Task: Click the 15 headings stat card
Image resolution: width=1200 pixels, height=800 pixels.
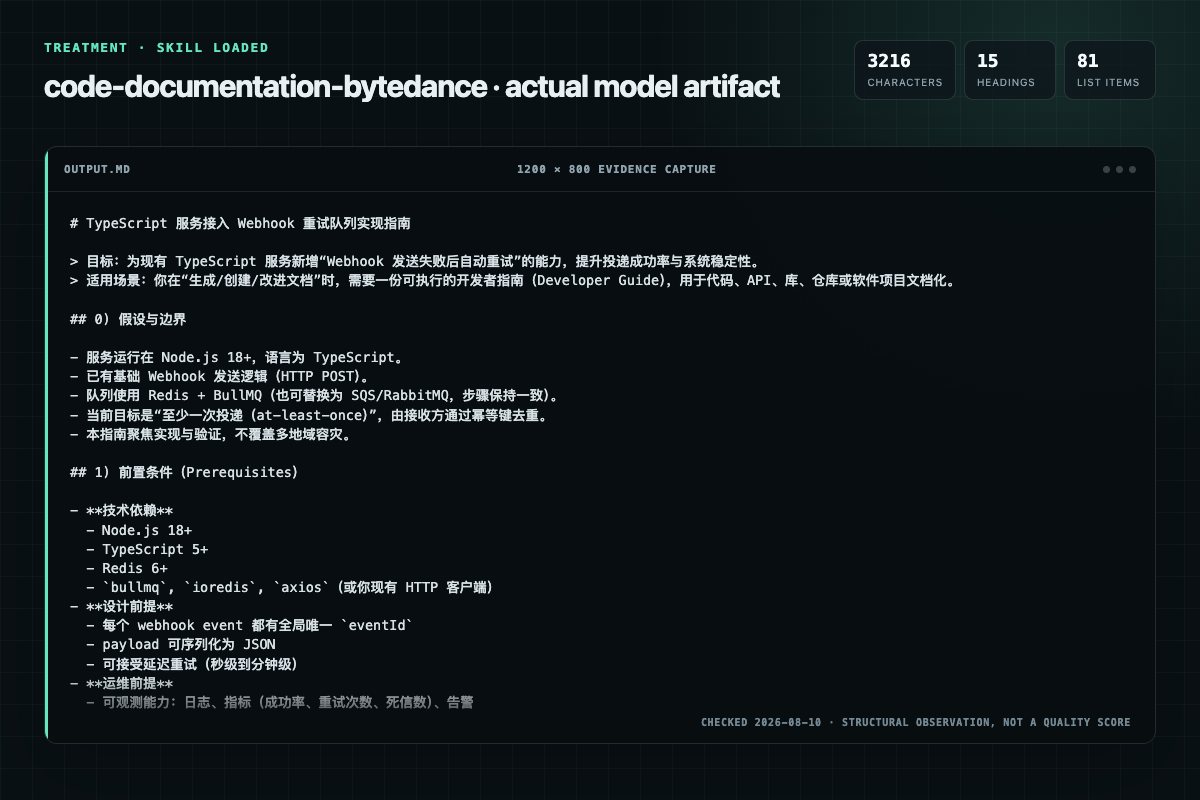Action: tap(1009, 70)
